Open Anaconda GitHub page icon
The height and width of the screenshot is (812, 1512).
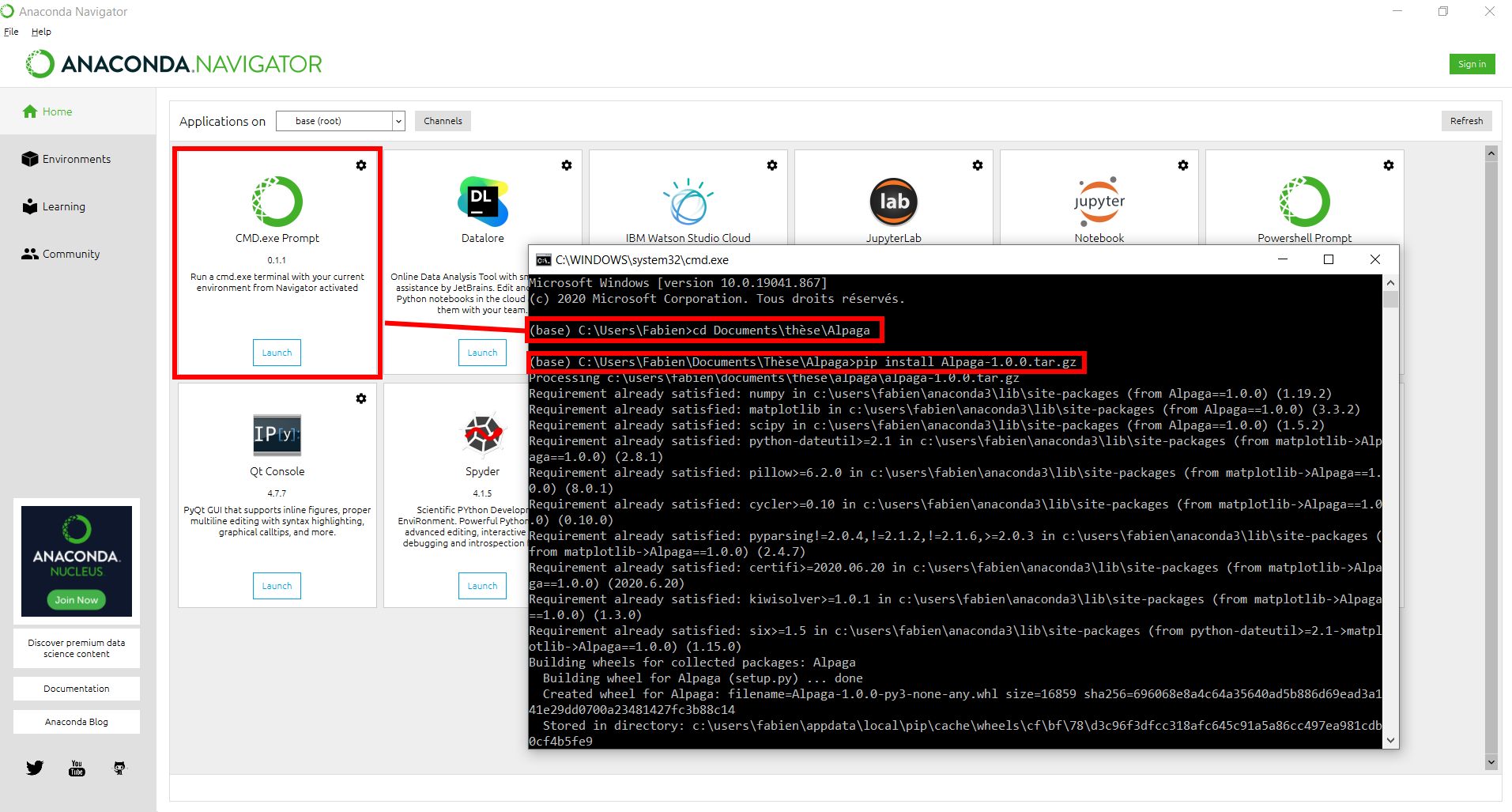(x=119, y=768)
